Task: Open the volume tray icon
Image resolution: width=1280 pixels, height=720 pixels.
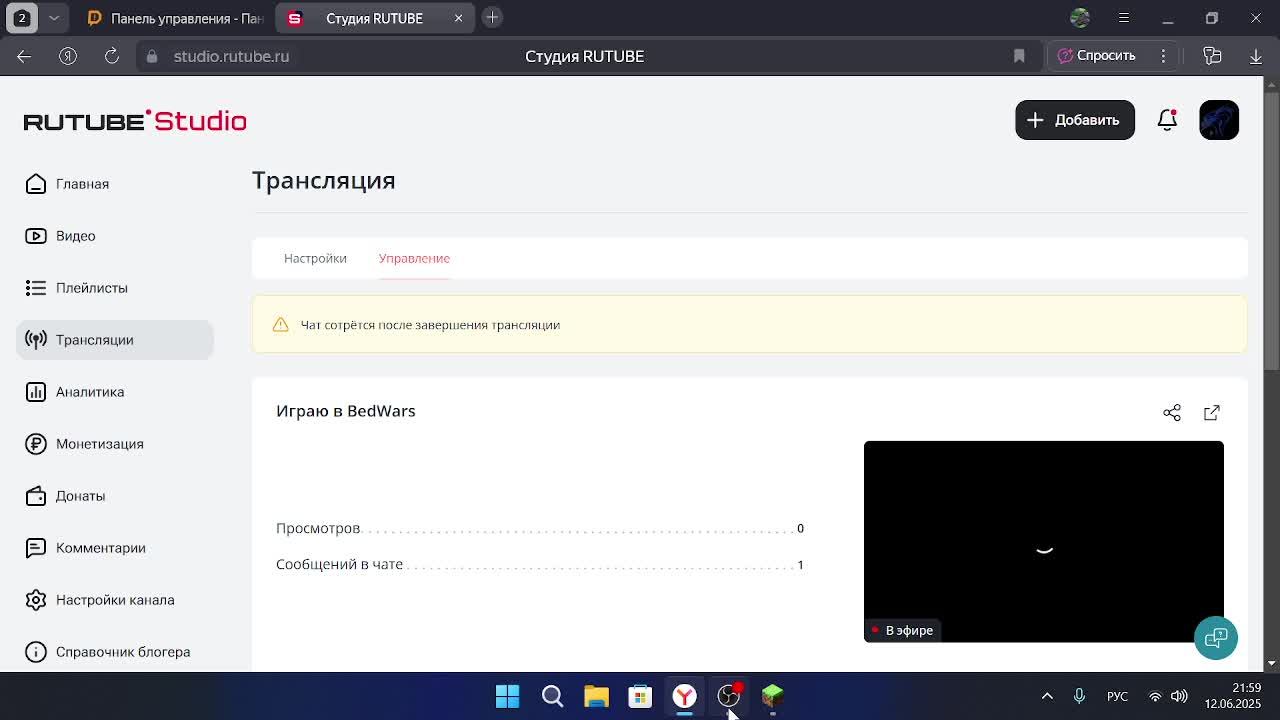Action: 1179,696
